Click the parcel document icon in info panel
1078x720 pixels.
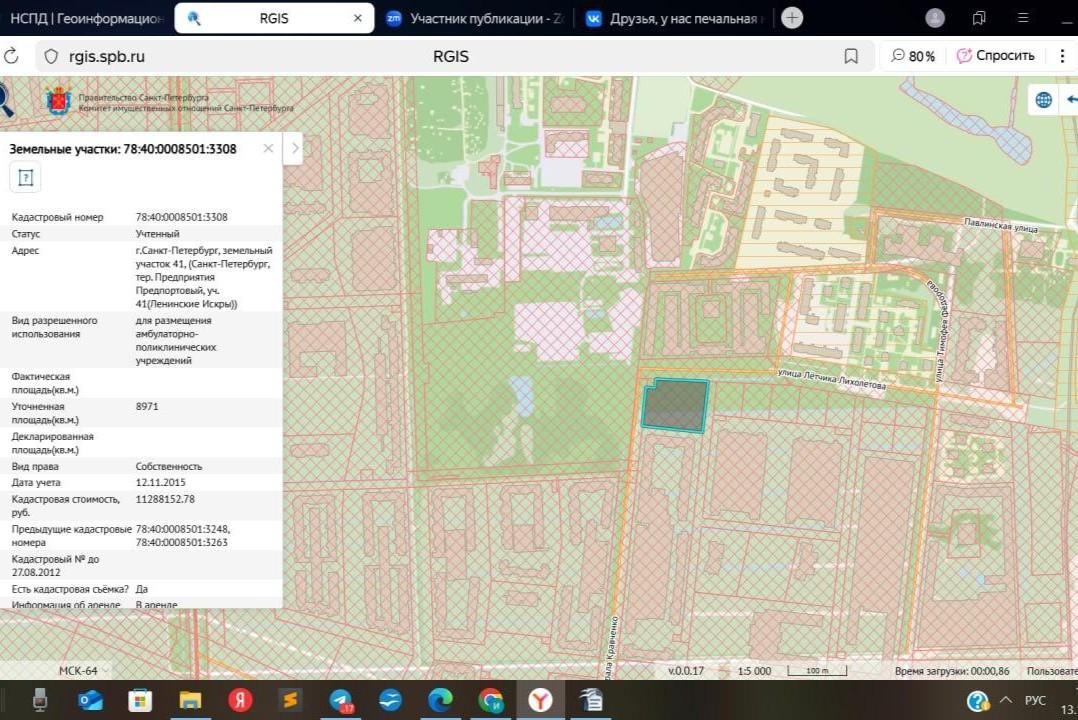(x=25, y=178)
